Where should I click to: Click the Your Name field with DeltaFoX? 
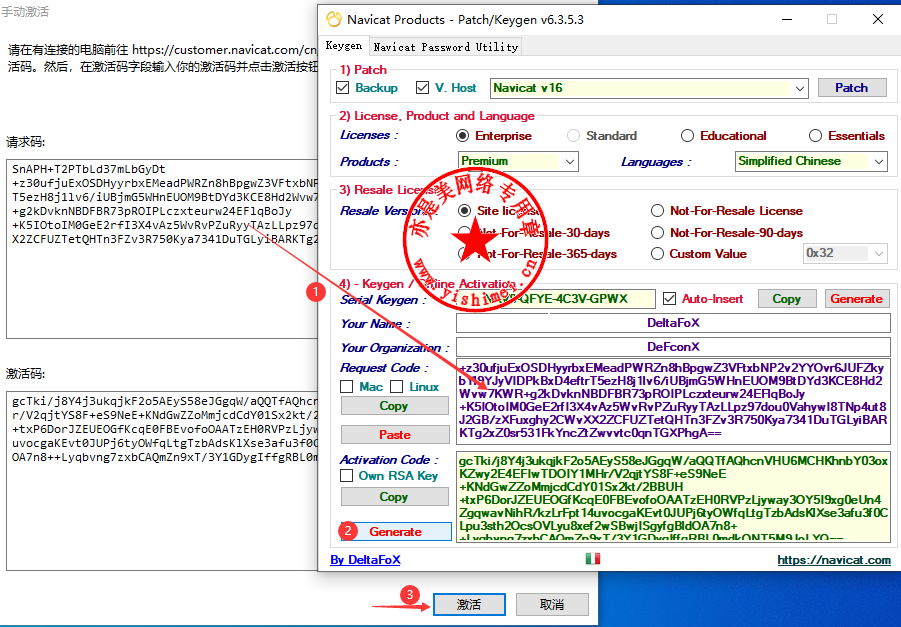tap(673, 323)
